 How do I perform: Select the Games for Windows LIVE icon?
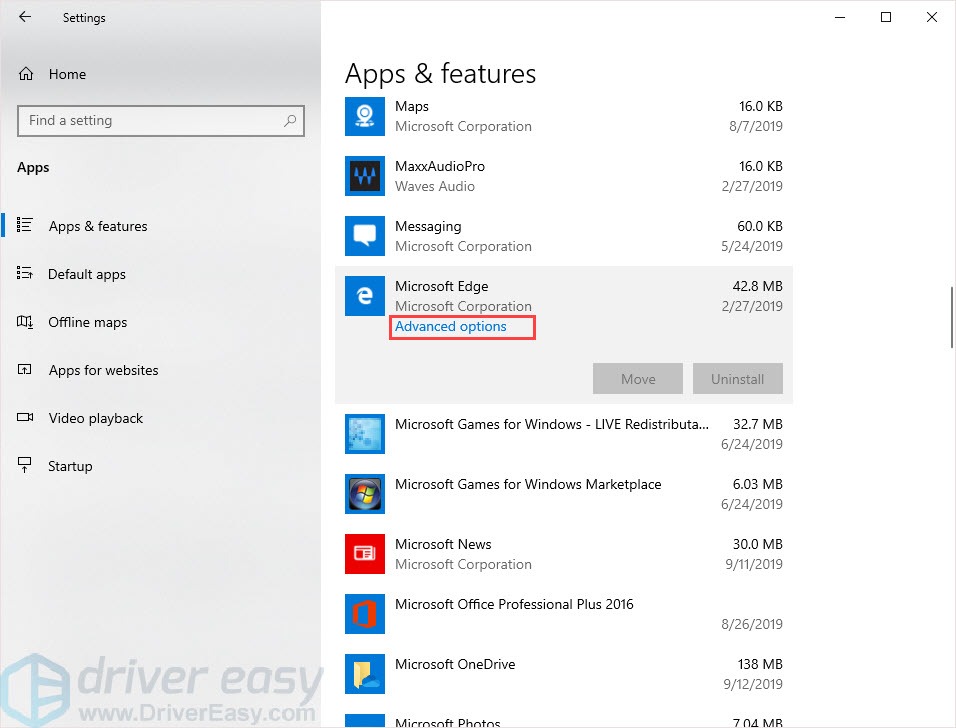365,434
